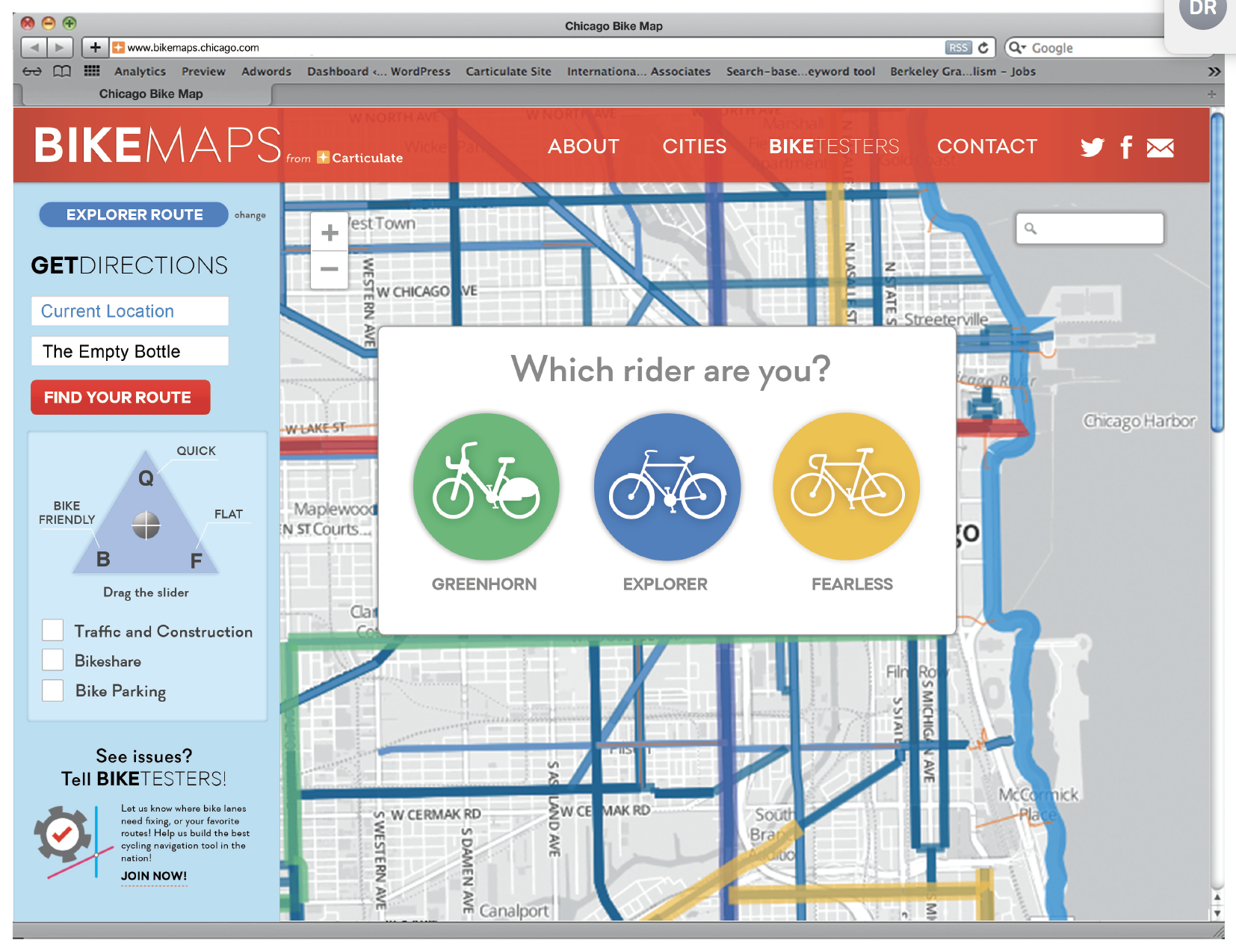Select the blue Explorer bike icon

pyautogui.click(x=667, y=486)
